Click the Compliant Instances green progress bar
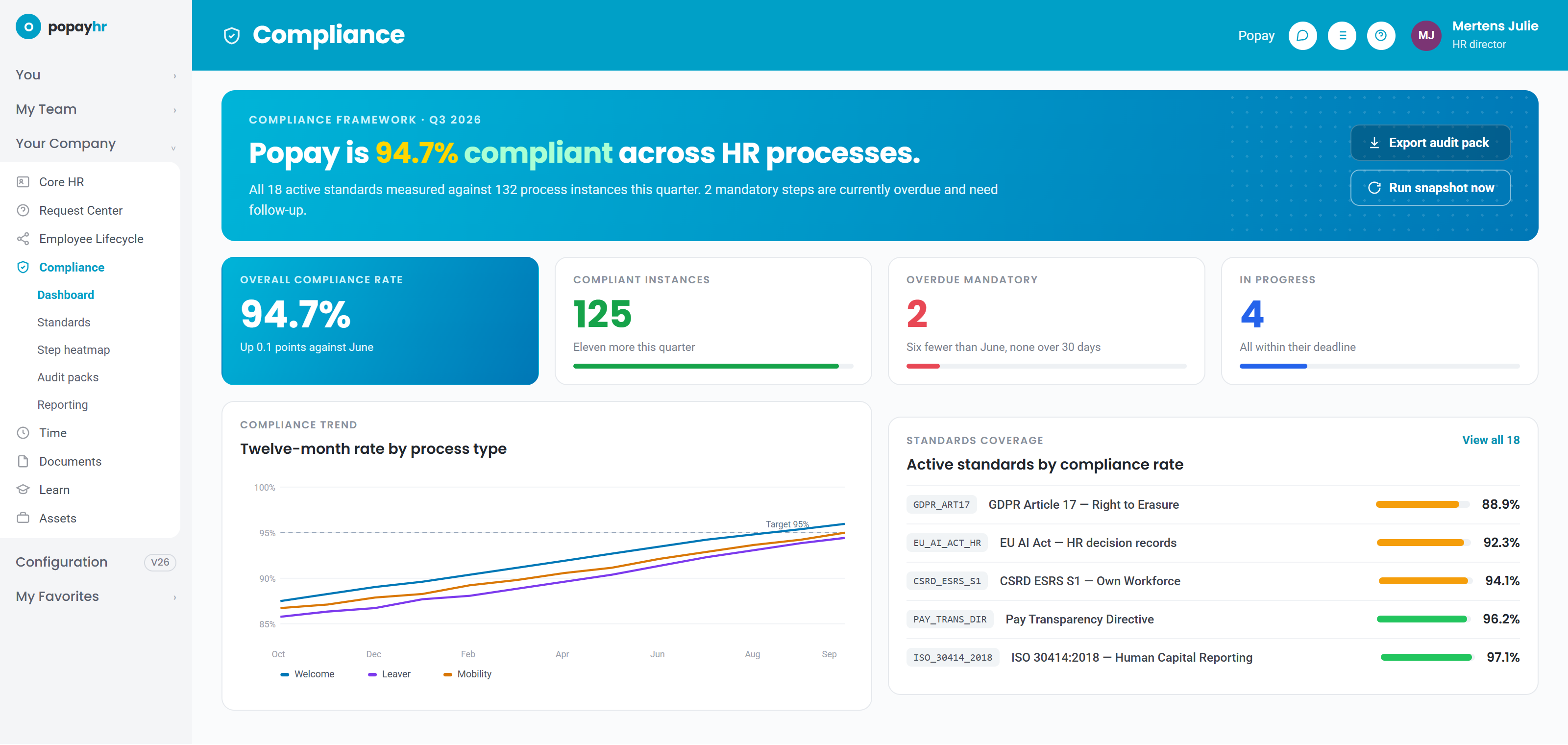This screenshot has width=1568, height=745. tap(713, 366)
